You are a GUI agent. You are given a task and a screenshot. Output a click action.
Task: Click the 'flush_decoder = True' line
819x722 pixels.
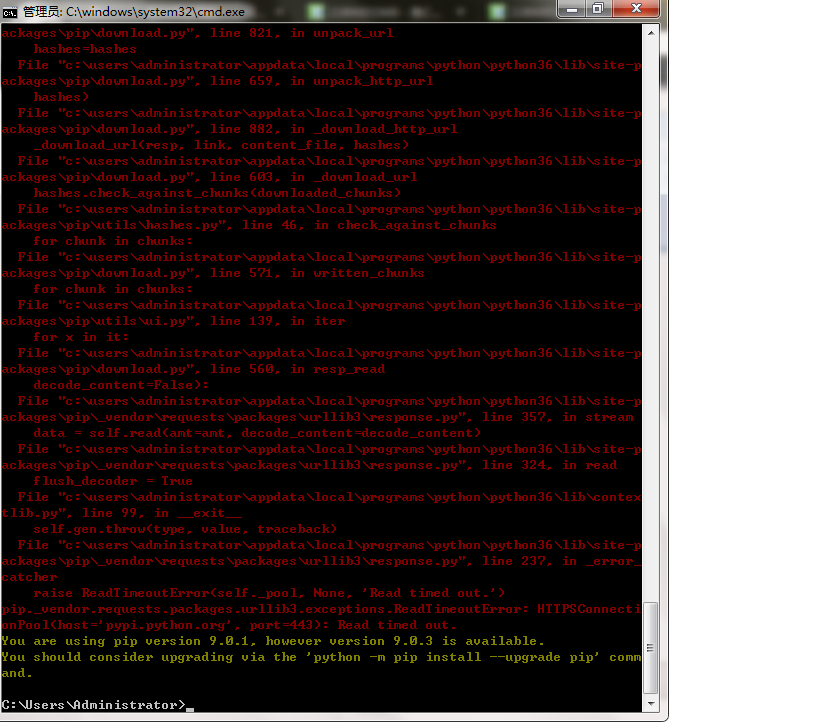(x=113, y=481)
